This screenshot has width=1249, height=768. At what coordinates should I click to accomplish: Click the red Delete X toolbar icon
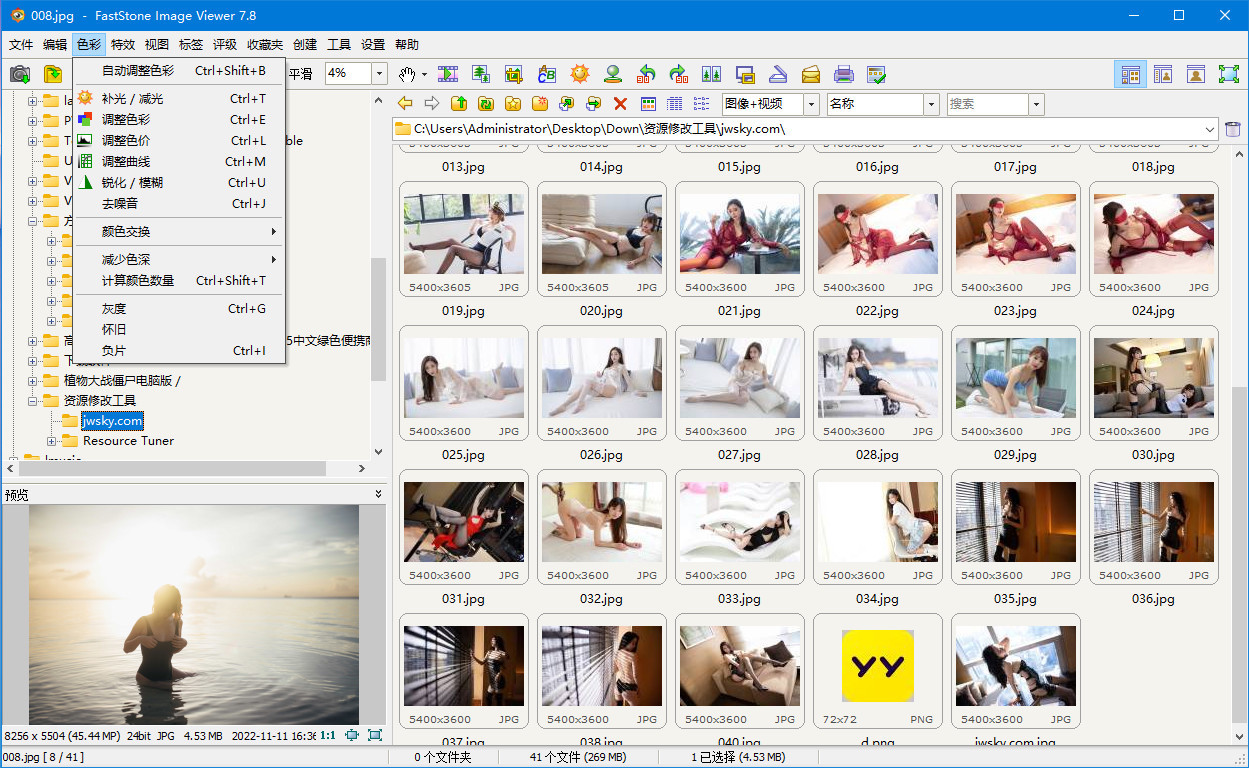pos(620,103)
